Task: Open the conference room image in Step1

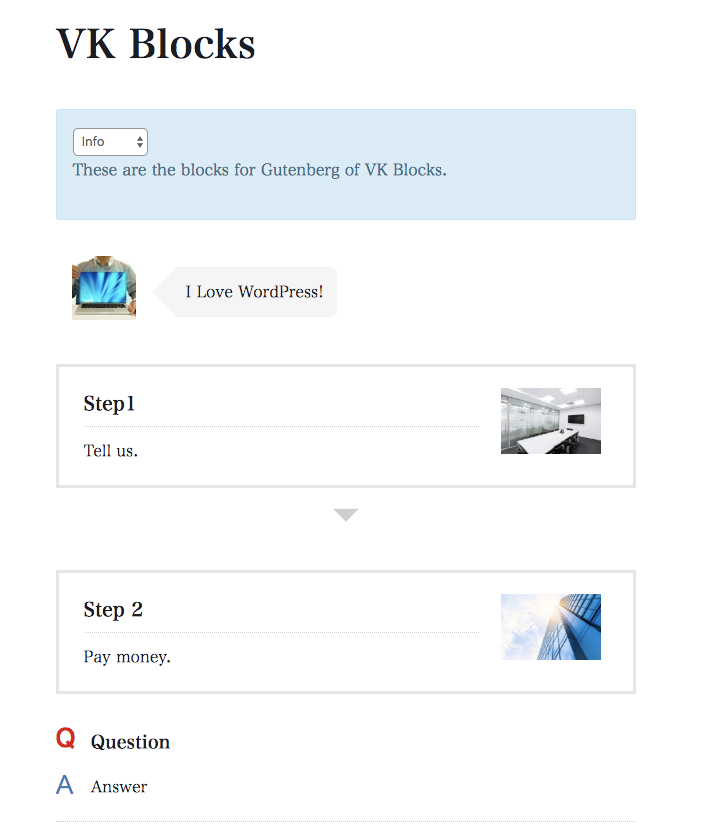Action: 550,421
